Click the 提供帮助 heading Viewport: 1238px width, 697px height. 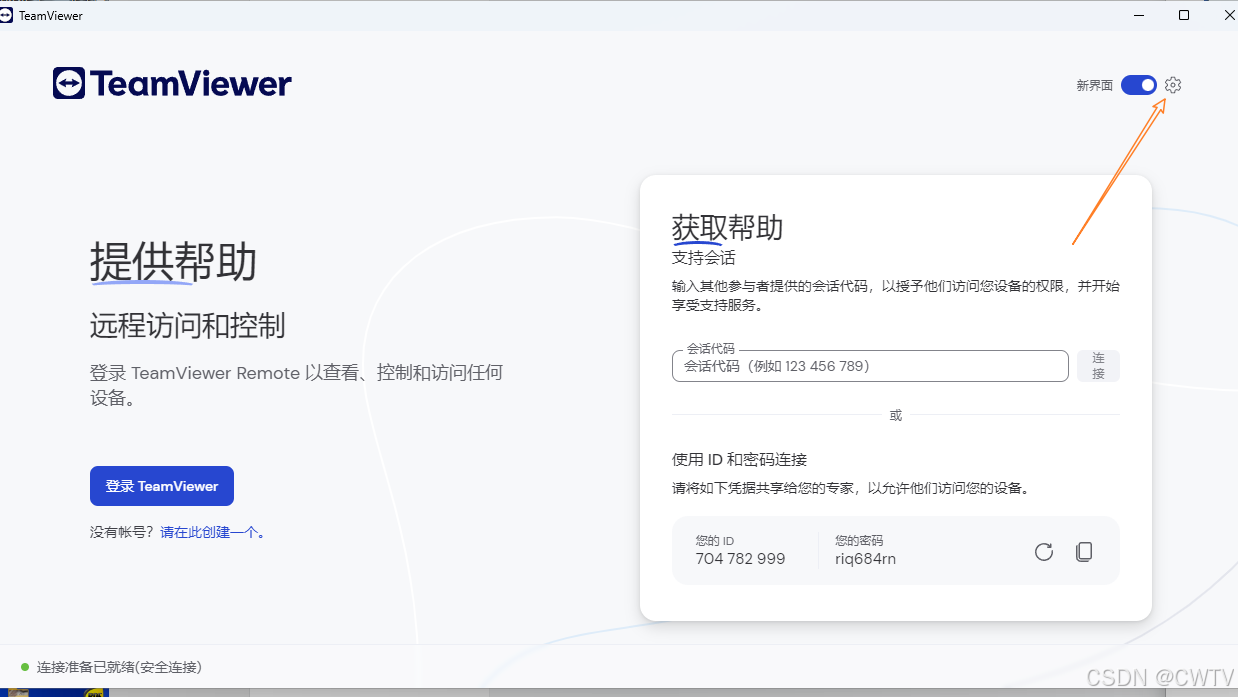[173, 262]
